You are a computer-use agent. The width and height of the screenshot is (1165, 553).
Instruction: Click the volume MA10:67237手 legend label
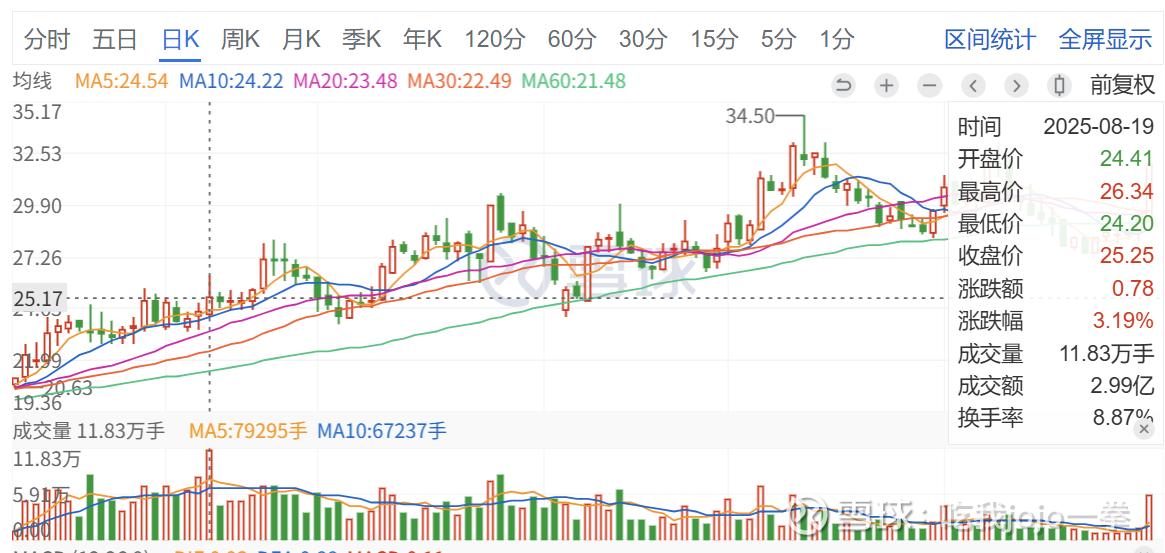[x=382, y=432]
